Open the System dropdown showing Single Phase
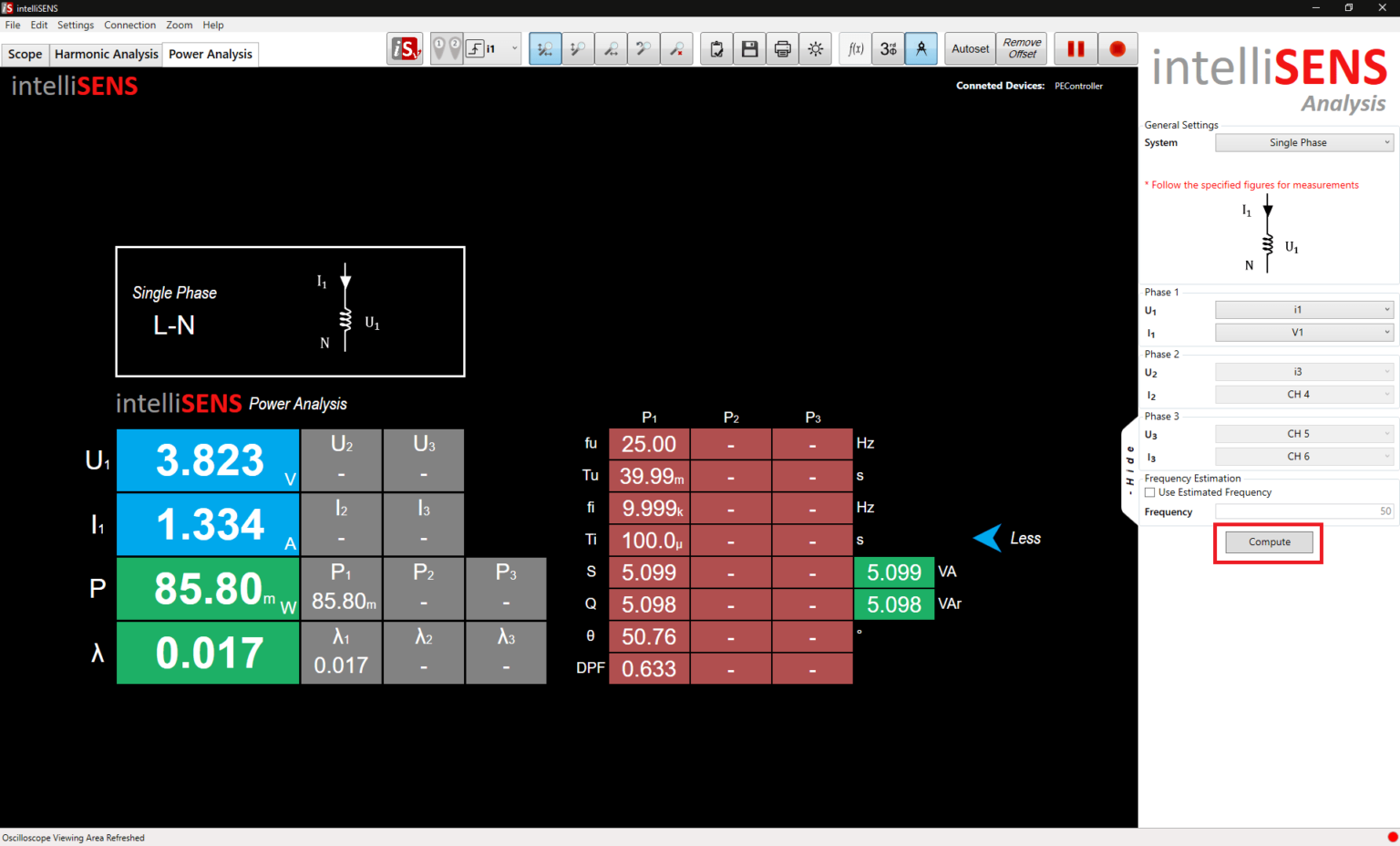This screenshot has height=846, width=1400. [x=1303, y=142]
